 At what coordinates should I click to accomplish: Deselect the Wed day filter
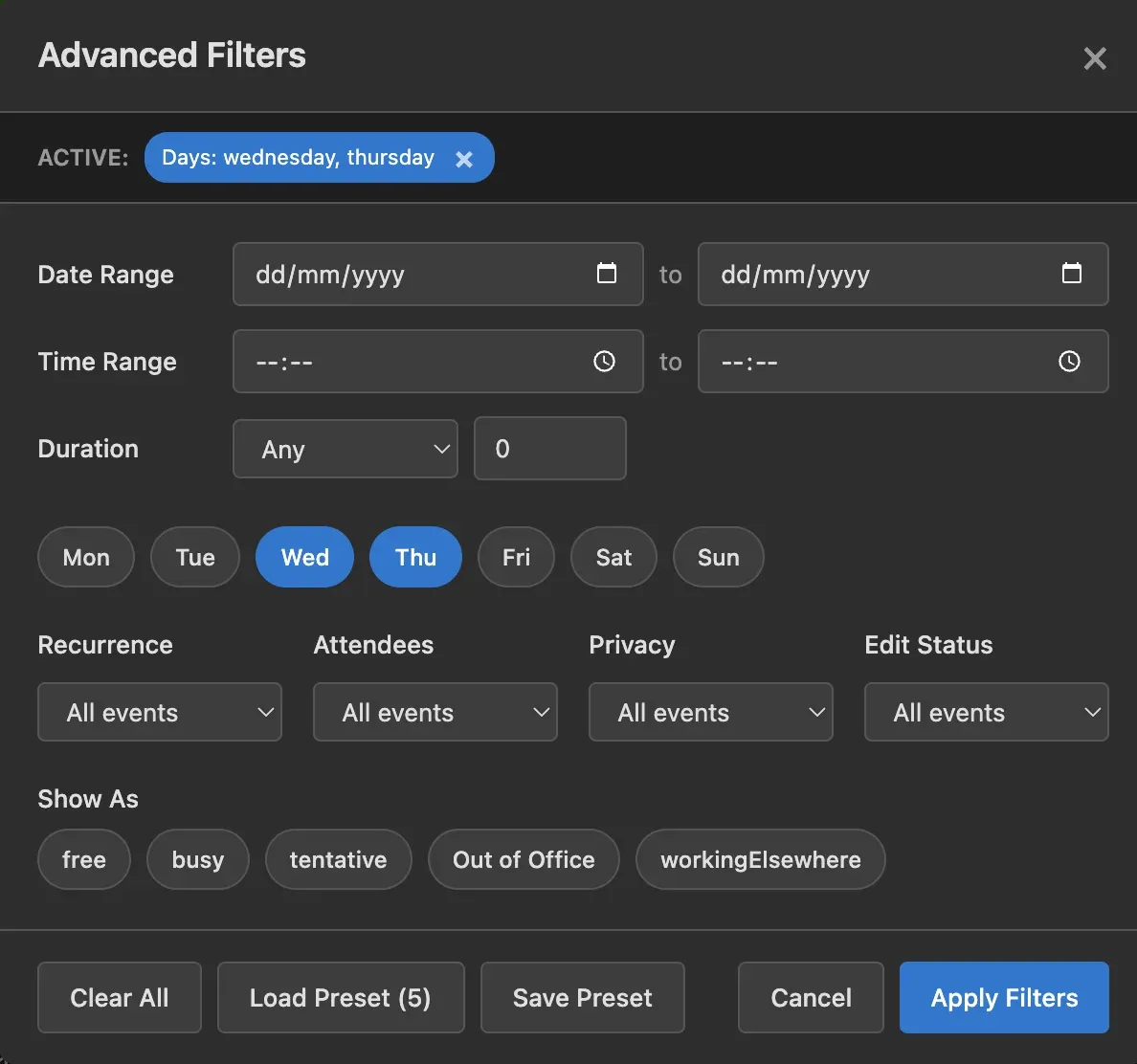304,557
